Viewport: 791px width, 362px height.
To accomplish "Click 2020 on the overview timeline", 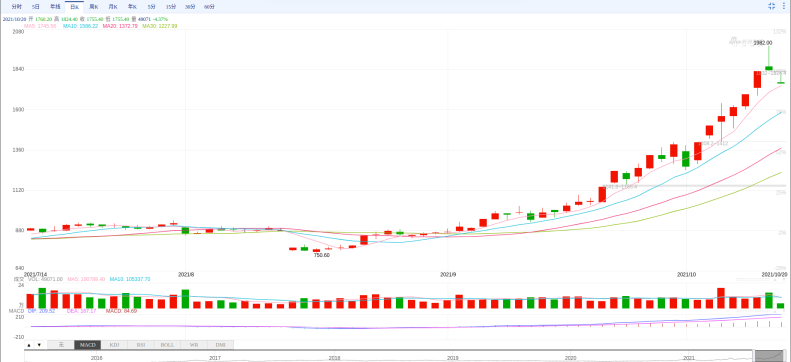I will (571, 358).
